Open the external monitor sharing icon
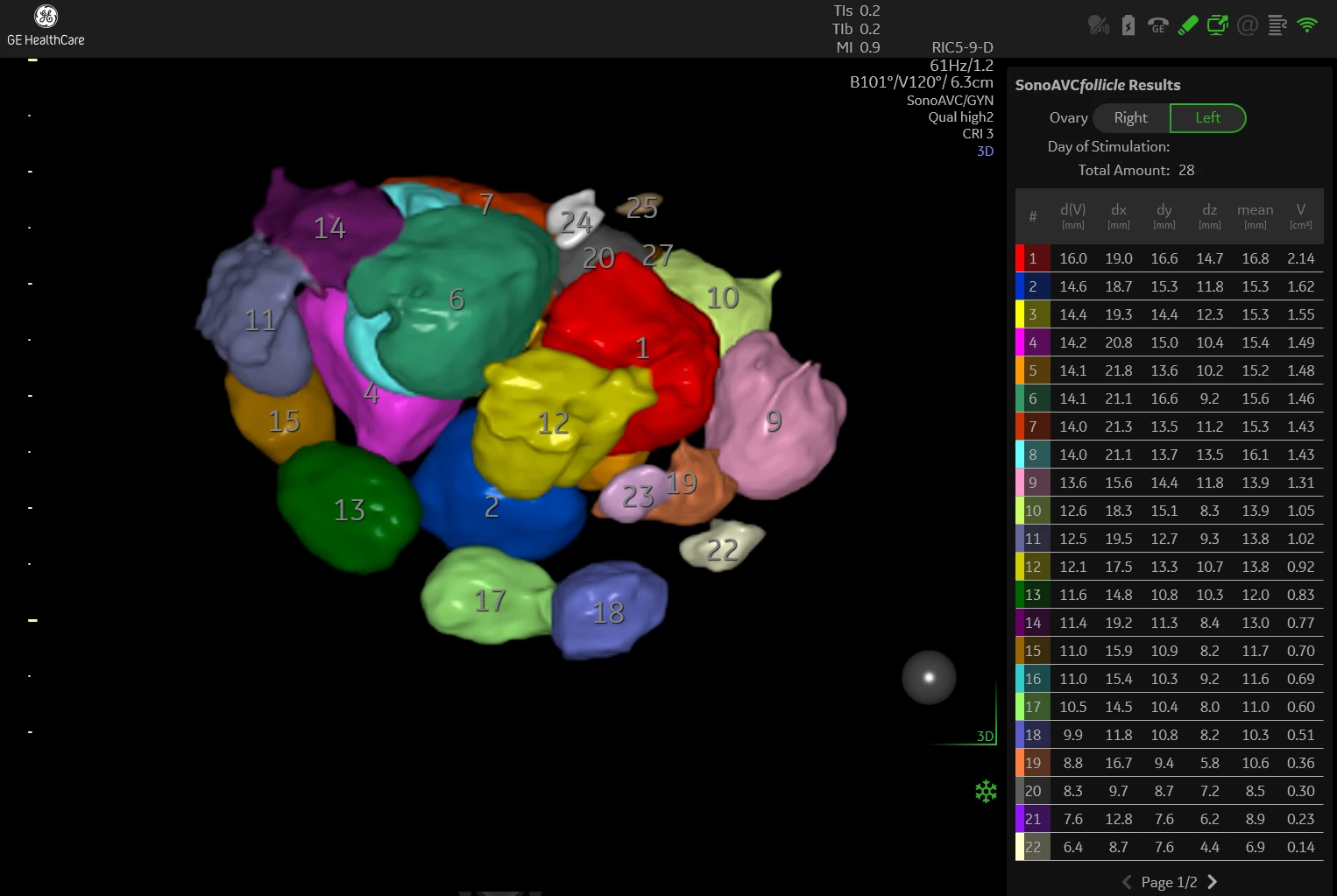Viewport: 1337px width, 896px height. [1218, 25]
